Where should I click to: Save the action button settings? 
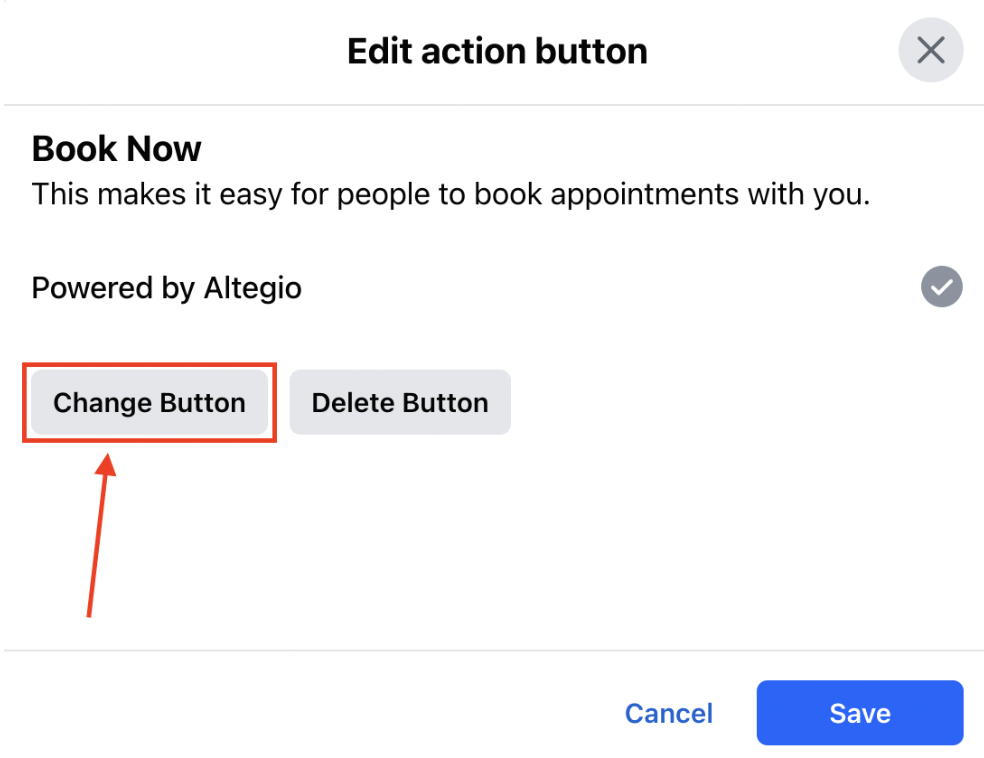pos(860,713)
